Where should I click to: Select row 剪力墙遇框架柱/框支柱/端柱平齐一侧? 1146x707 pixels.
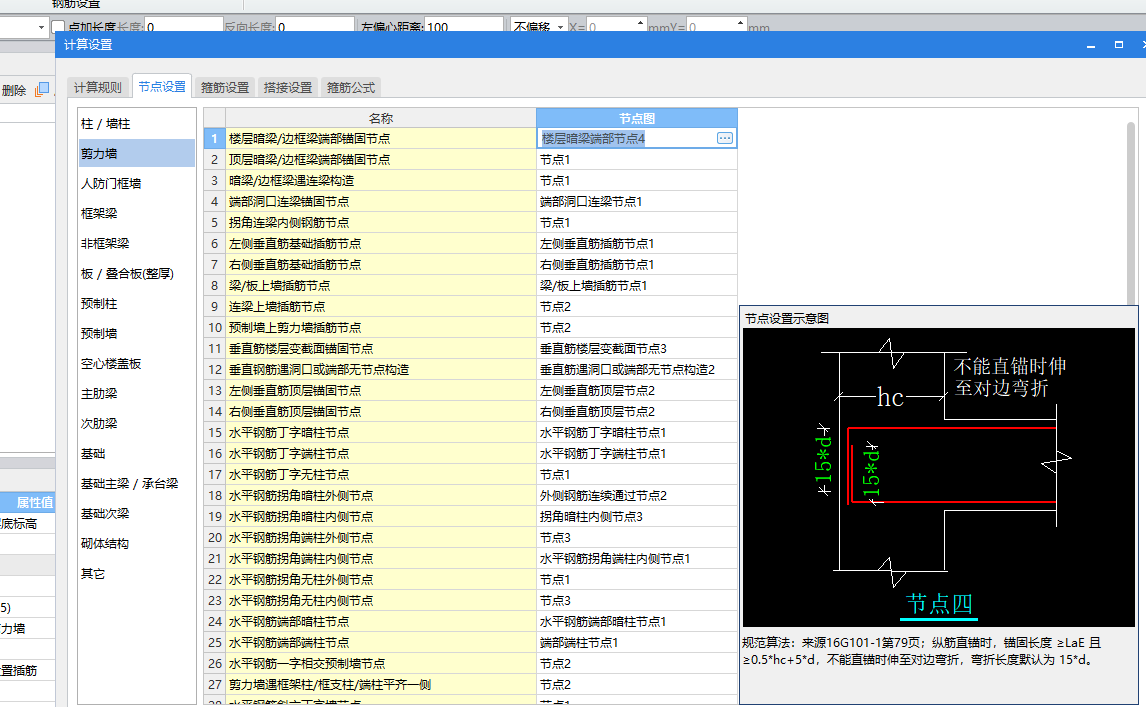(x=381, y=685)
